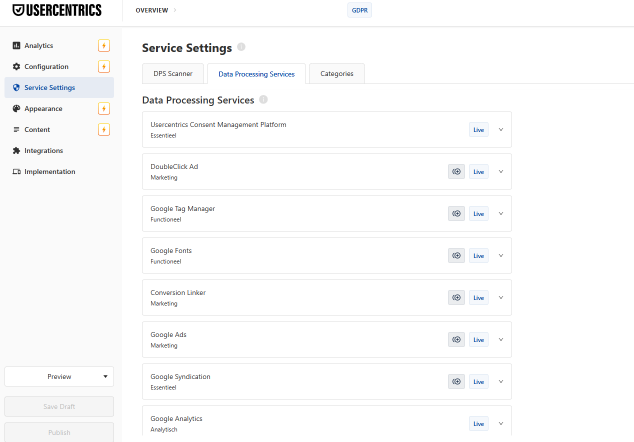Switch to the Categories tab
The height and width of the screenshot is (442, 634).
pos(336,73)
